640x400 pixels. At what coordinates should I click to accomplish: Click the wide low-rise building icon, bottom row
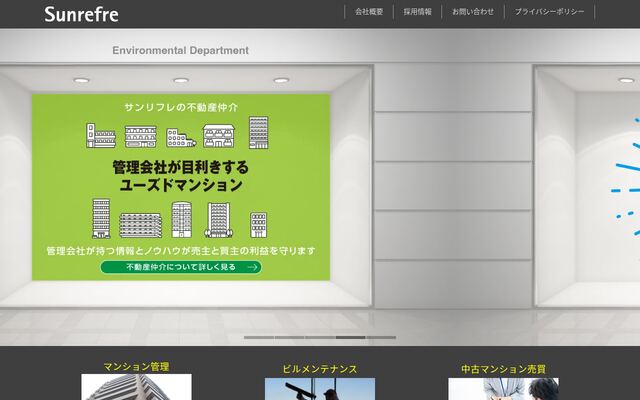[x=140, y=225]
